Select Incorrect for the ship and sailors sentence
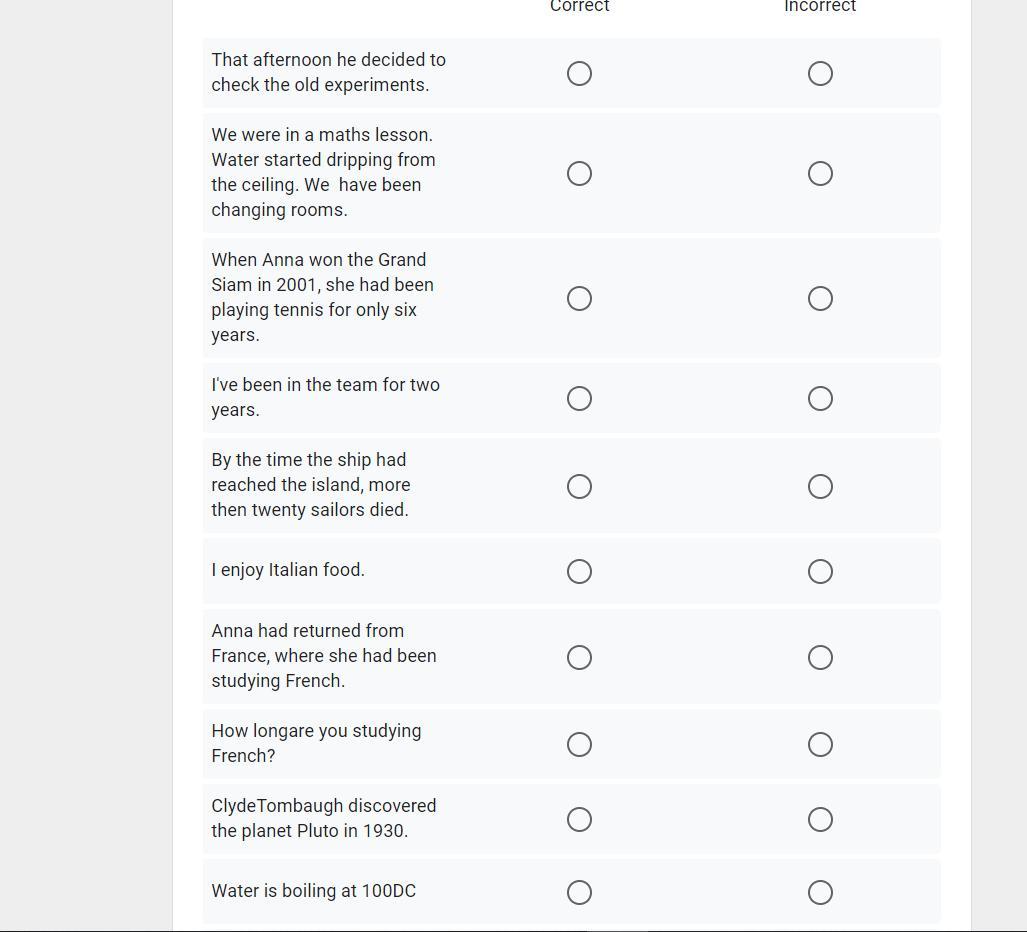 tap(820, 487)
